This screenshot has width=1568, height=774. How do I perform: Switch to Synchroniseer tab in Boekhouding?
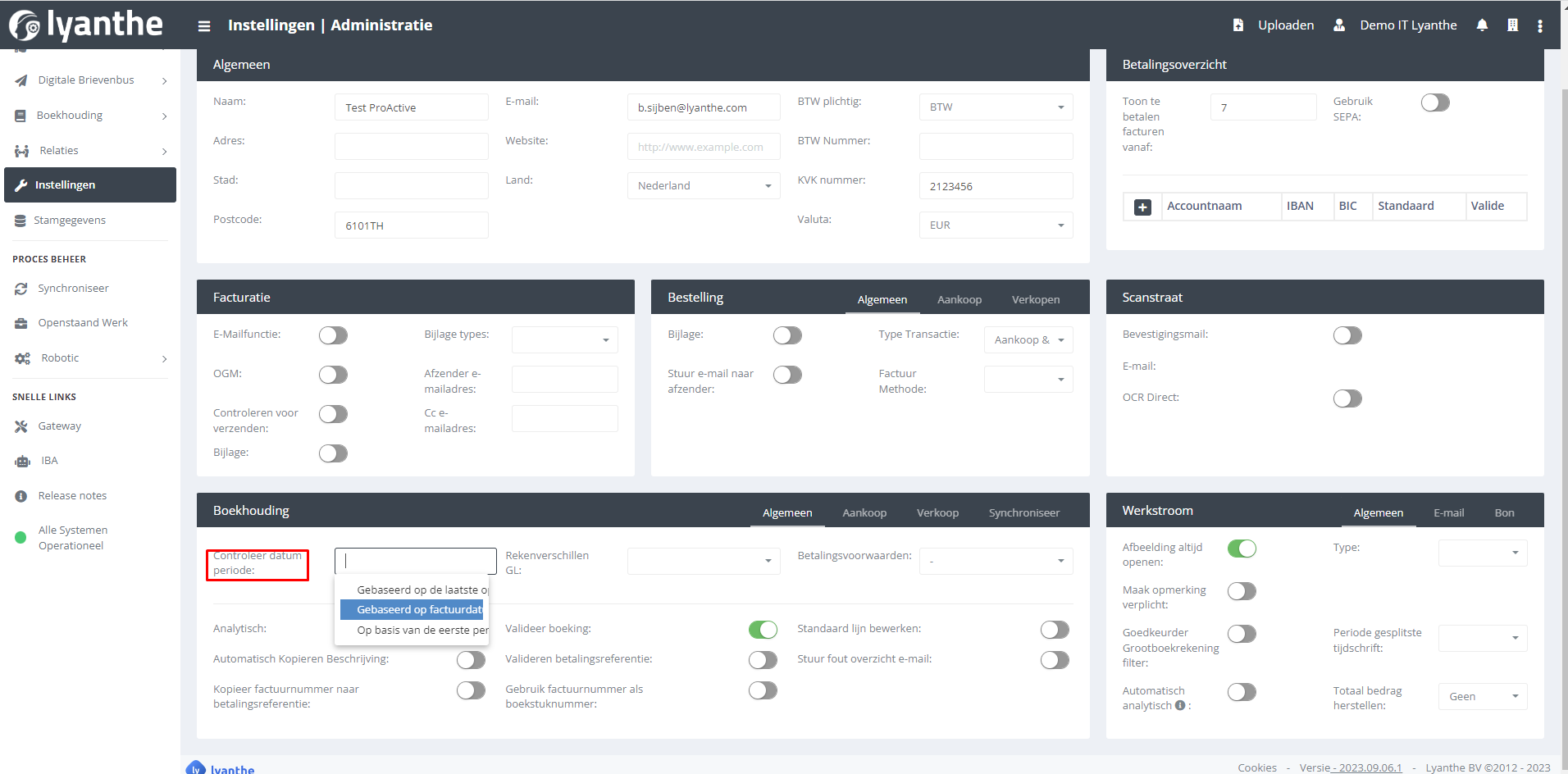1023,513
